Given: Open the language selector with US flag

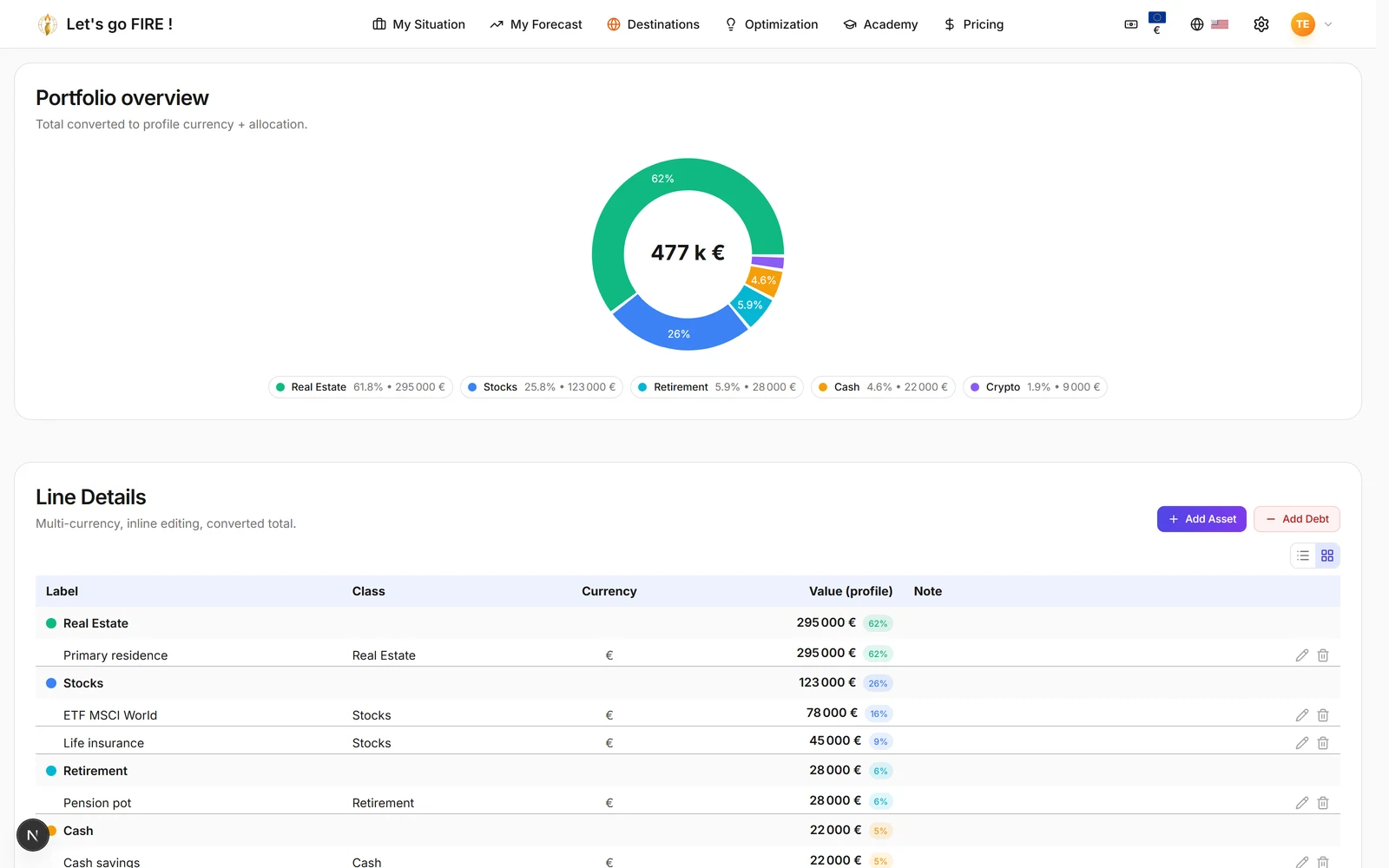Looking at the screenshot, I should (x=1209, y=24).
